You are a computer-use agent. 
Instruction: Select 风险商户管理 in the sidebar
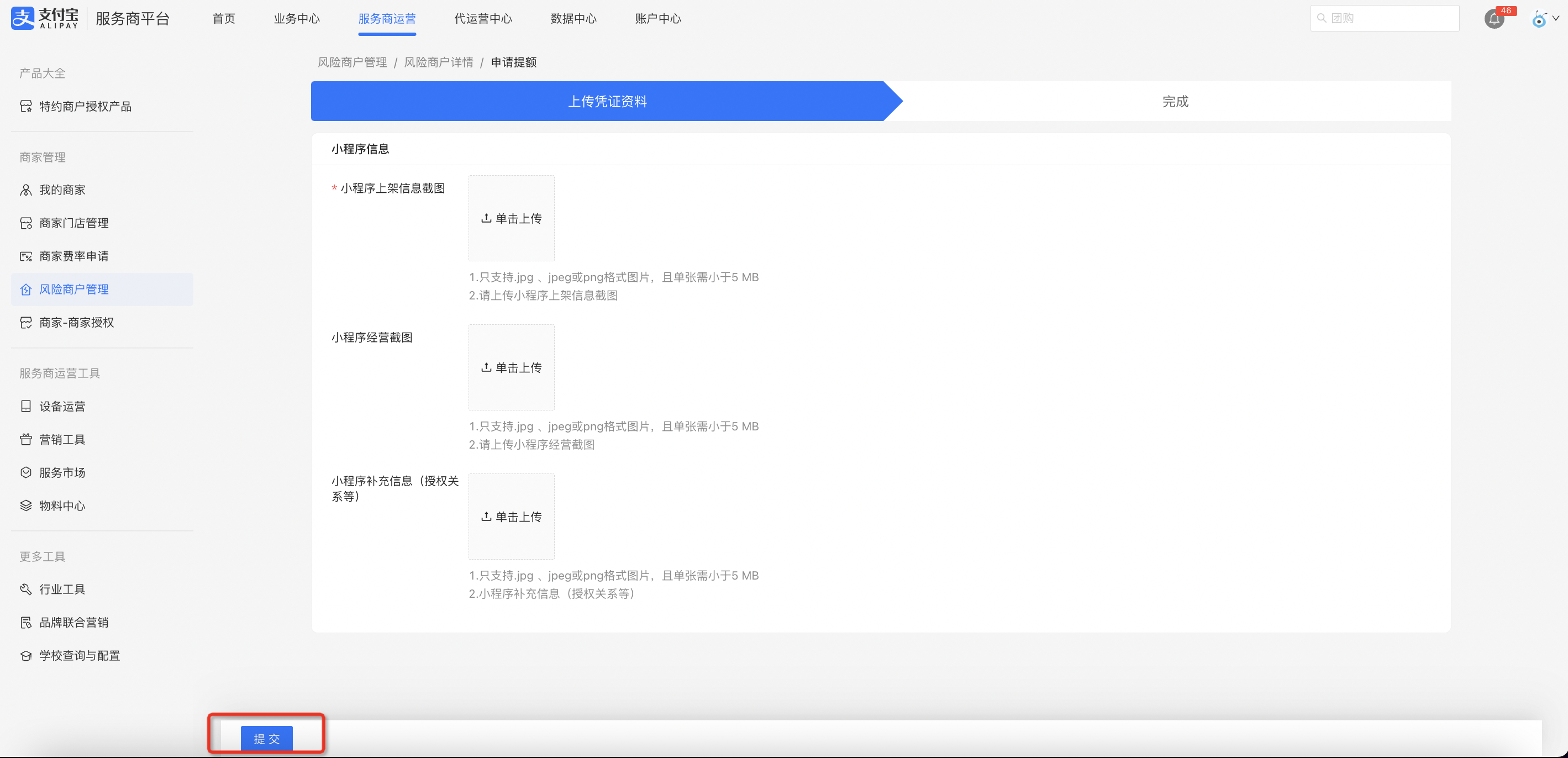73,289
